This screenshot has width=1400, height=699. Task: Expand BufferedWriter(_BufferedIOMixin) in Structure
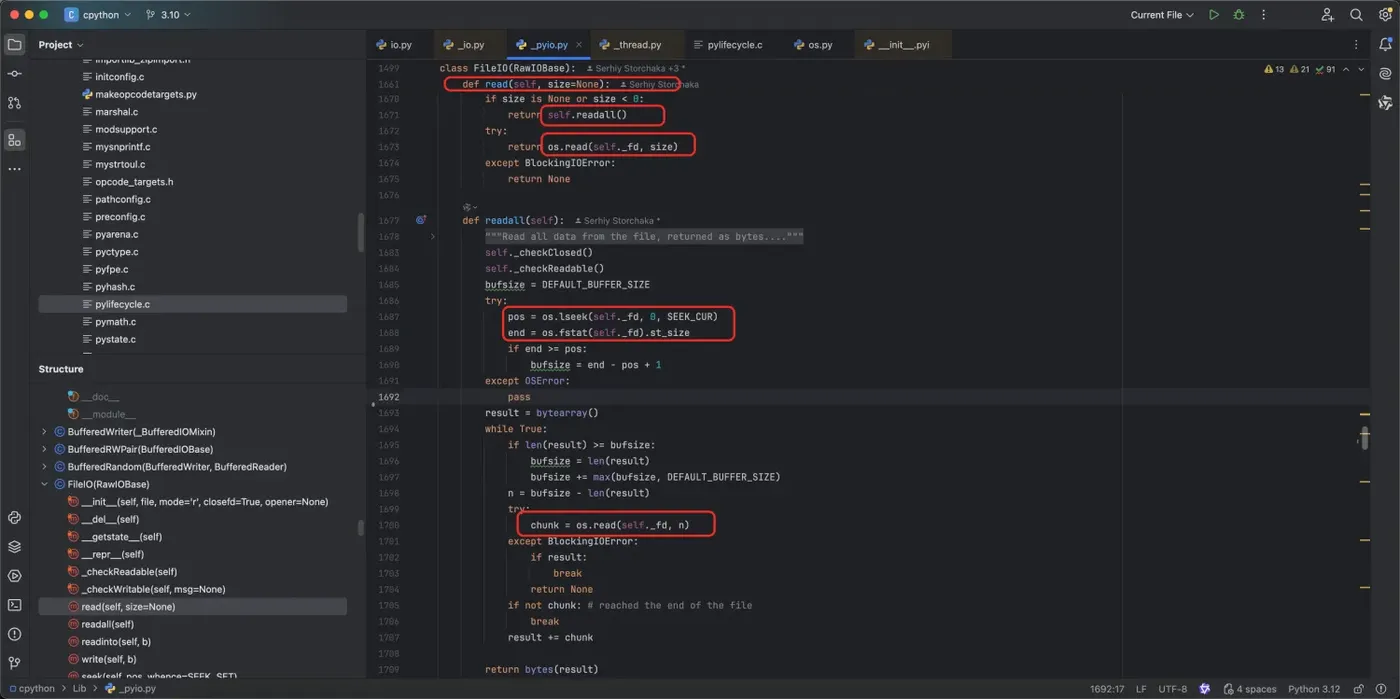click(44, 432)
